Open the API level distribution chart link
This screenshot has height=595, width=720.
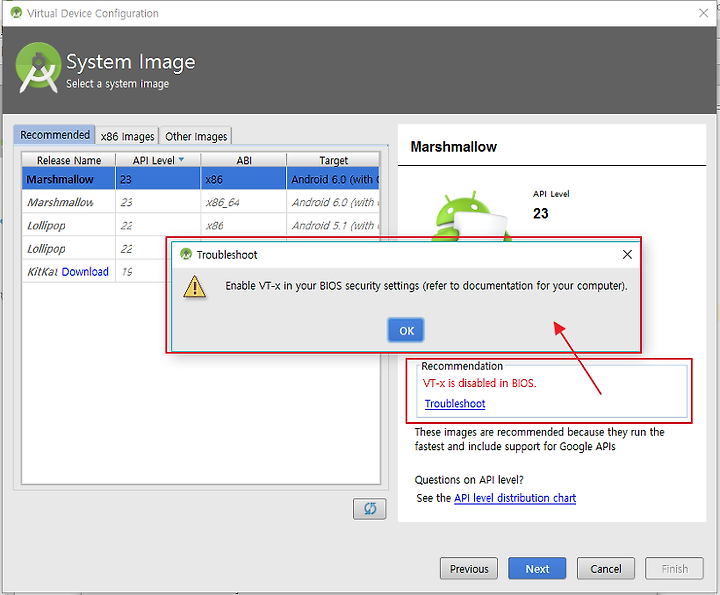515,498
